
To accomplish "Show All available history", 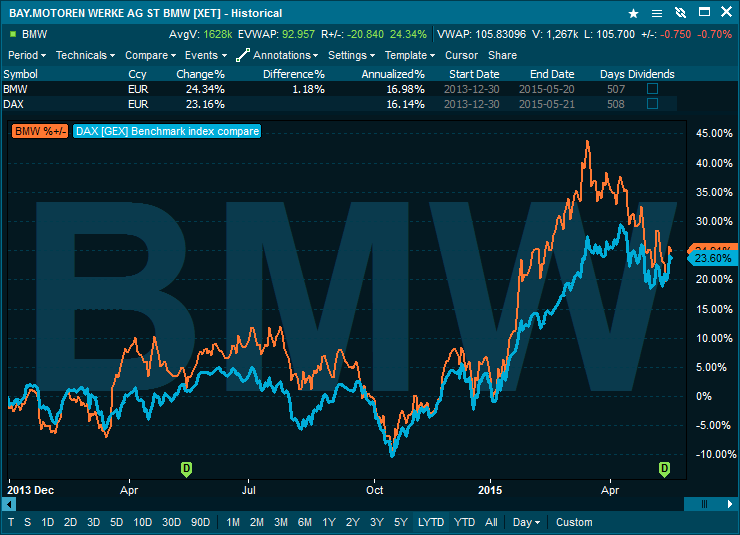I will tap(491, 522).
